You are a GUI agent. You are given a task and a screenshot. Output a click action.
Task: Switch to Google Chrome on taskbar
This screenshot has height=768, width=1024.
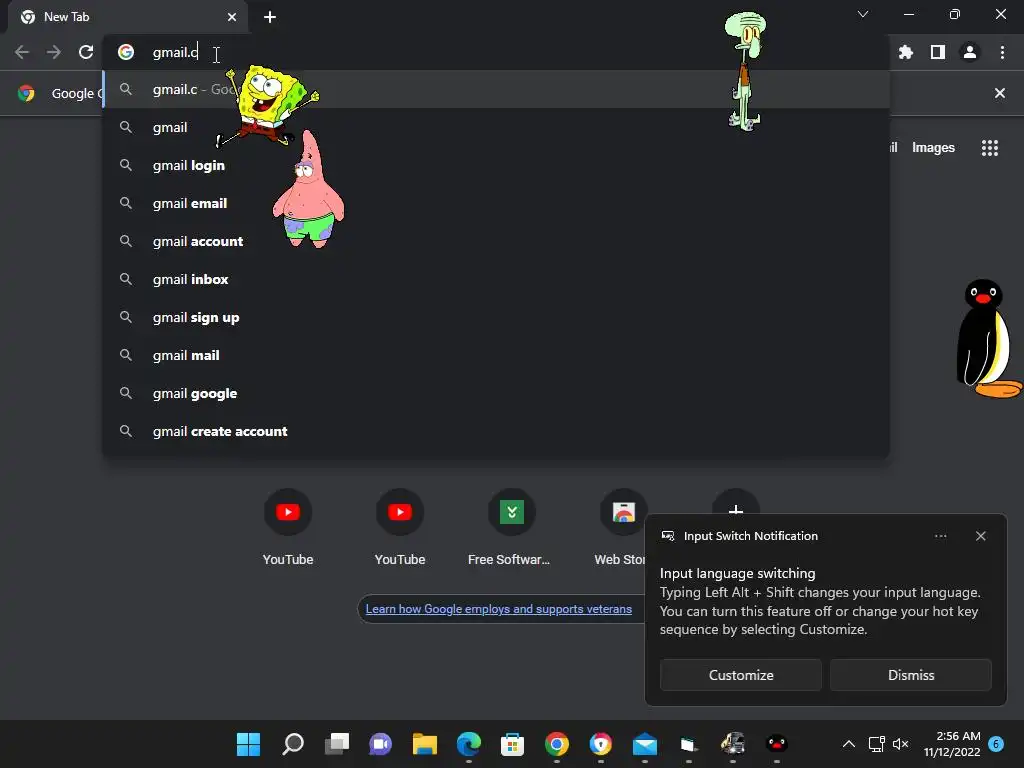pyautogui.click(x=556, y=744)
